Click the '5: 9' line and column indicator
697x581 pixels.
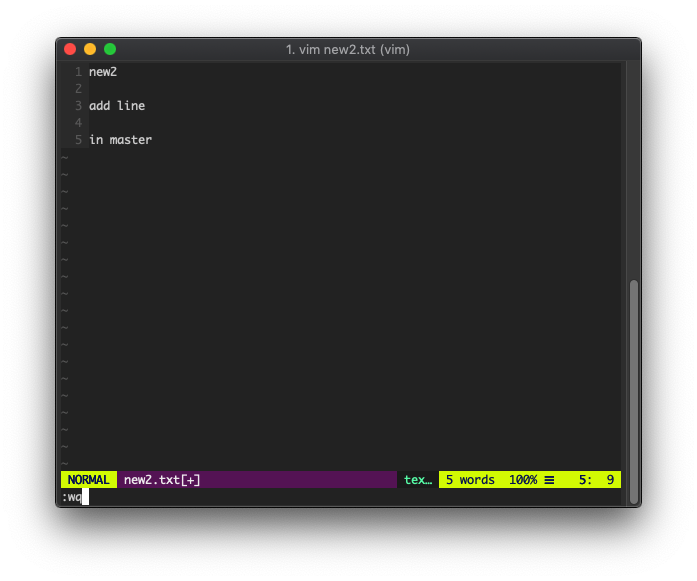click(596, 480)
